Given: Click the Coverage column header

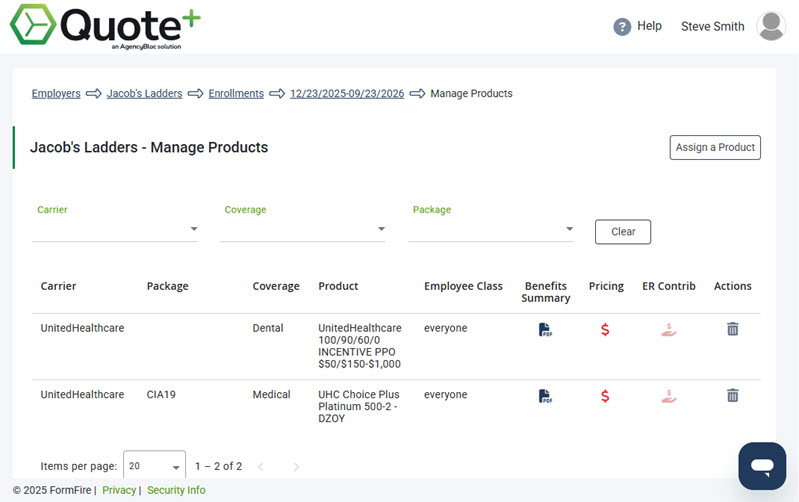Looking at the screenshot, I should coord(276,286).
